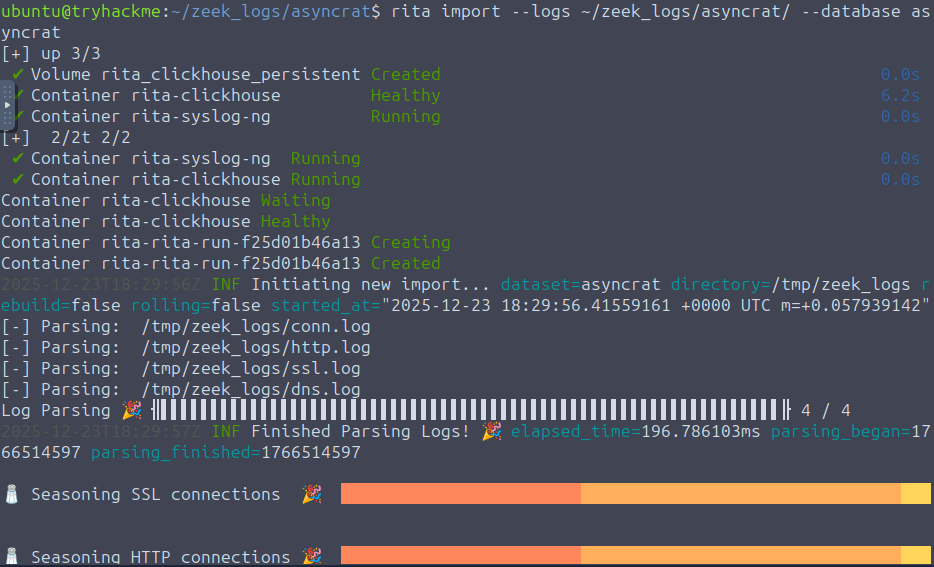
Task: Click yellow end segment of HTTP seasoning bar
Action: pos(915,556)
